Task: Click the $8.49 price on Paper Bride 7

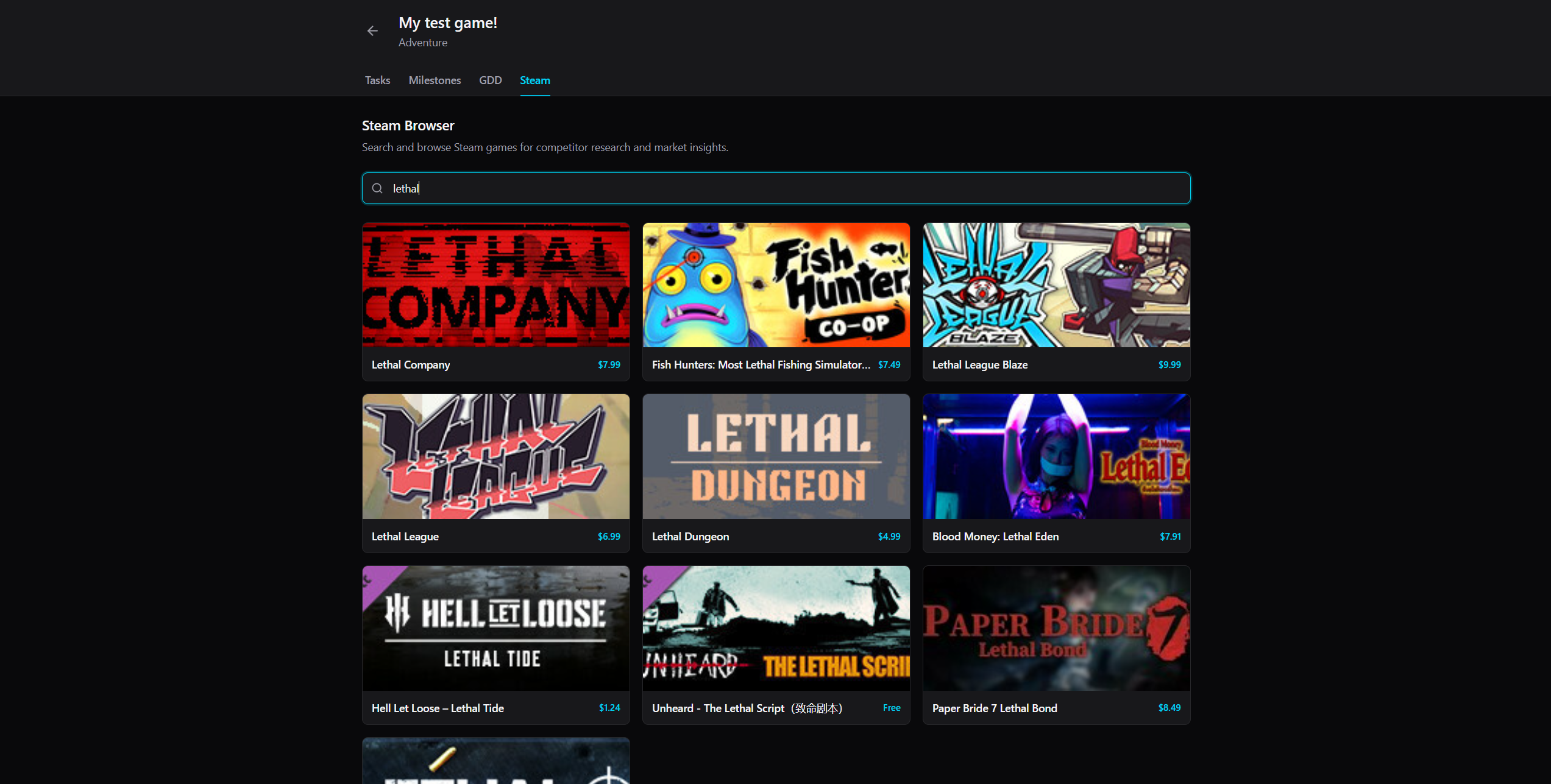Action: (1169, 708)
